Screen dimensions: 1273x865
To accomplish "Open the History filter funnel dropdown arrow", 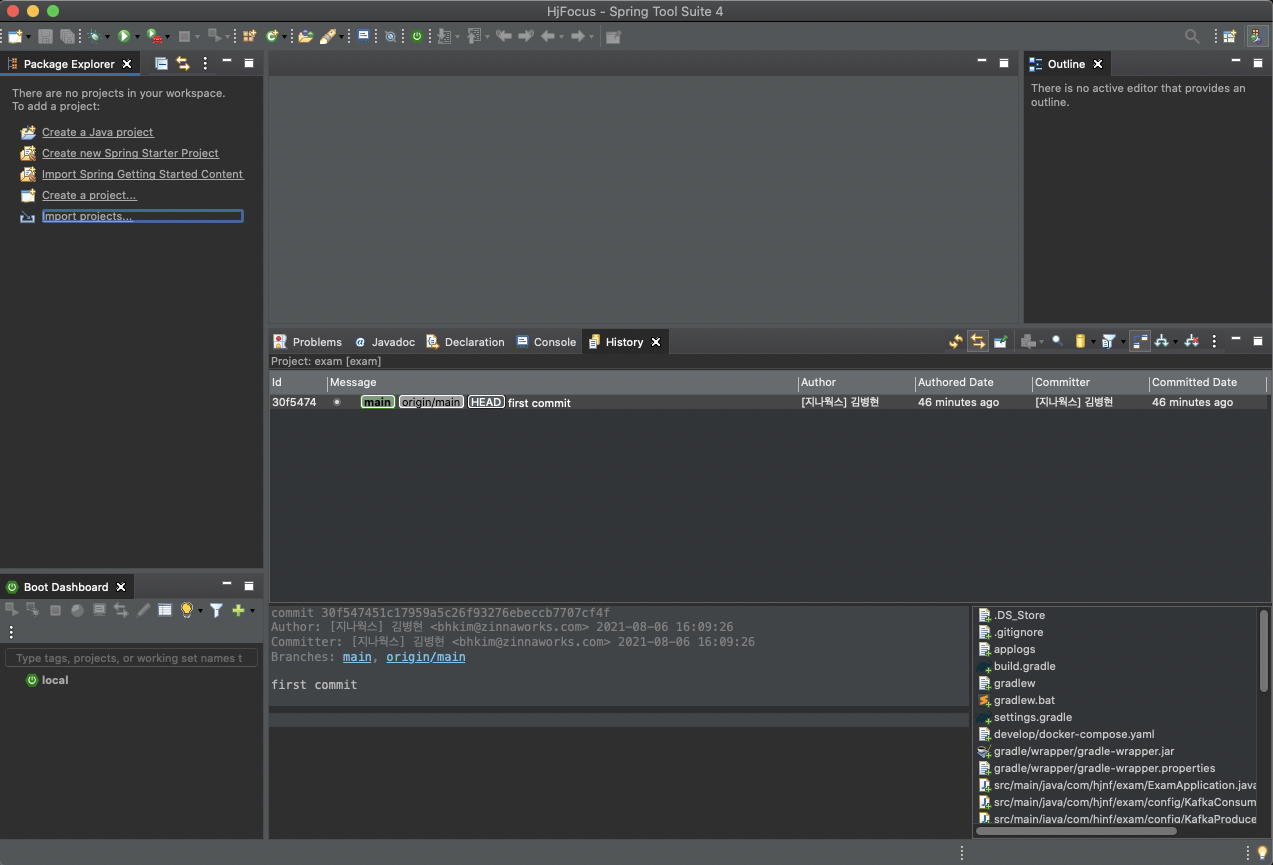I will pyautogui.click(x=1123, y=342).
